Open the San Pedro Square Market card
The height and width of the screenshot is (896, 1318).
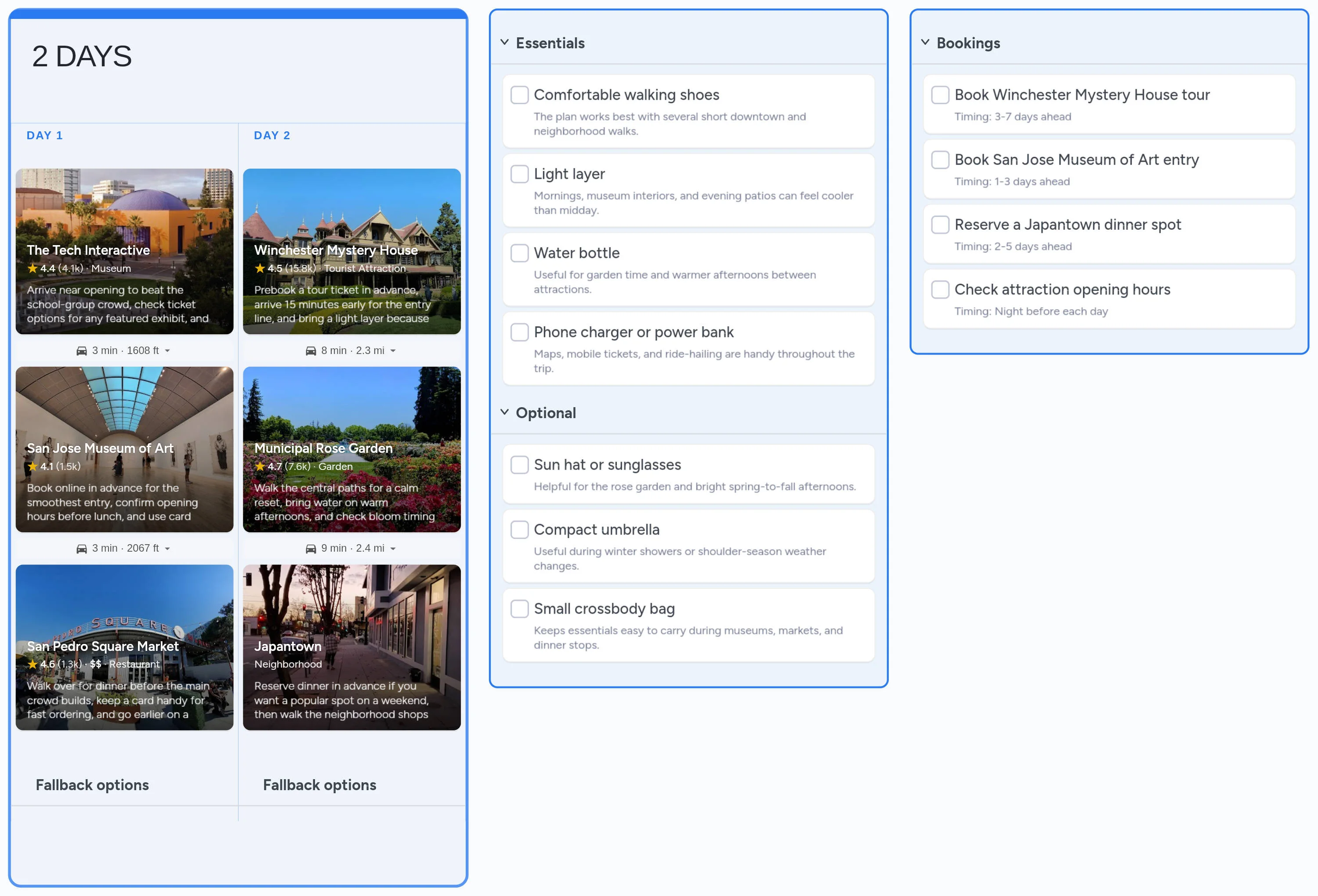[x=124, y=647]
